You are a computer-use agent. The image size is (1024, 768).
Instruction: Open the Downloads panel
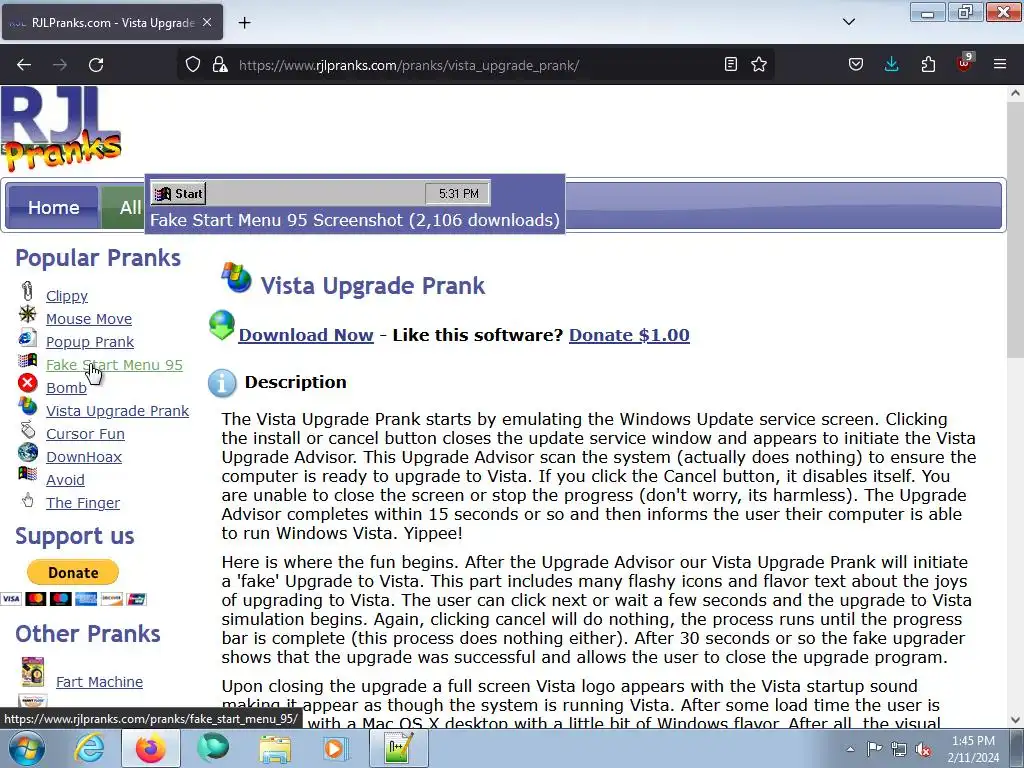[891, 65]
